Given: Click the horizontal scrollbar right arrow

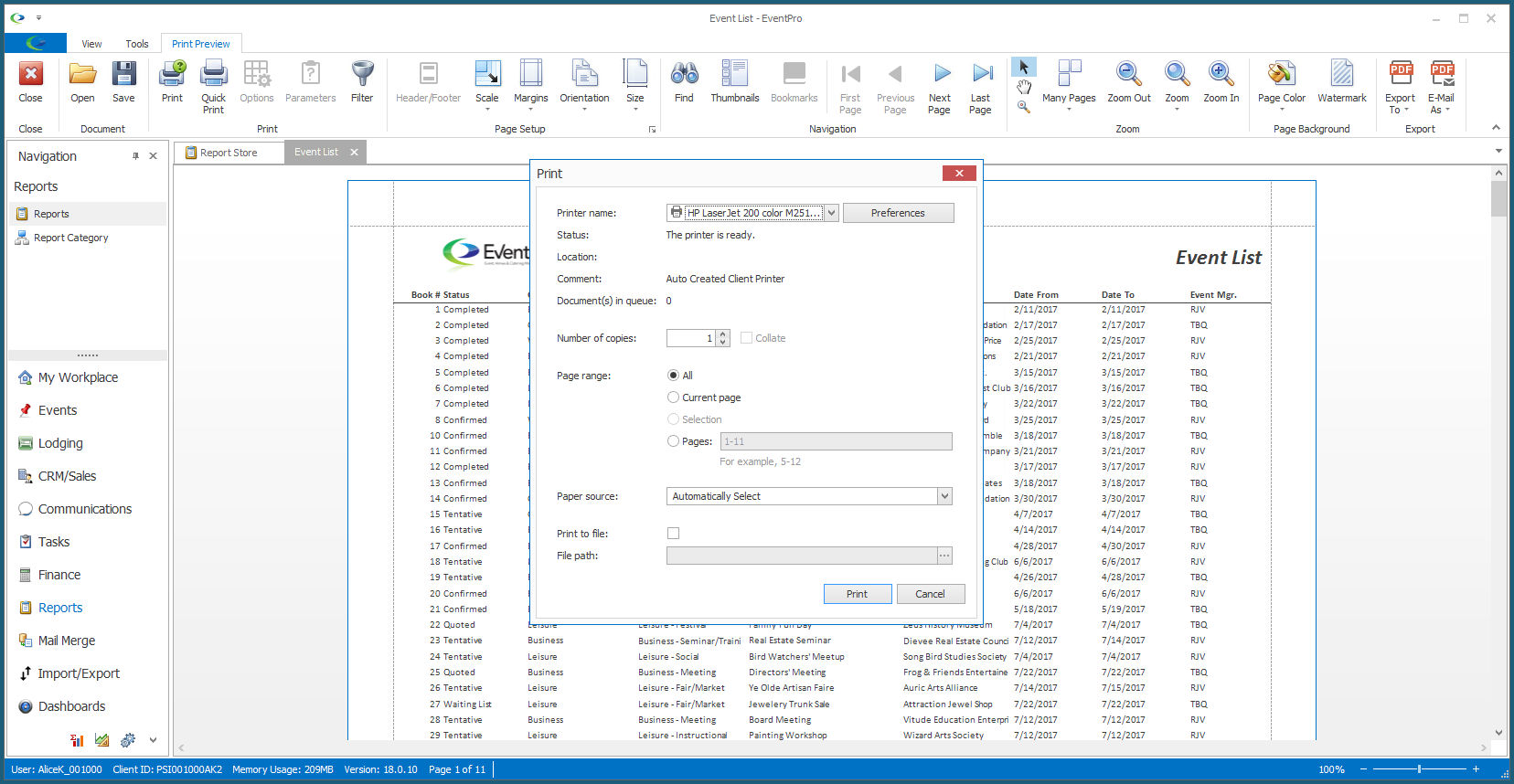Looking at the screenshot, I should click(x=1483, y=747).
